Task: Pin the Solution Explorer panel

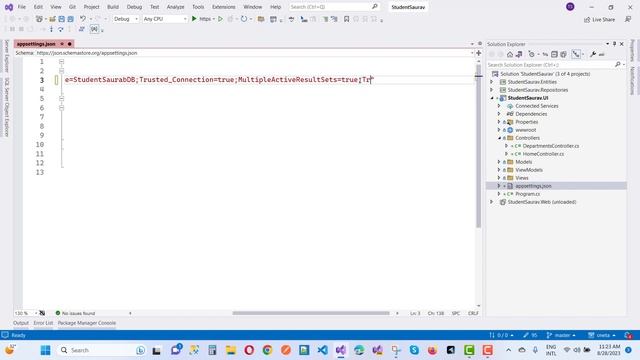Action: pyautogui.click(x=614, y=44)
